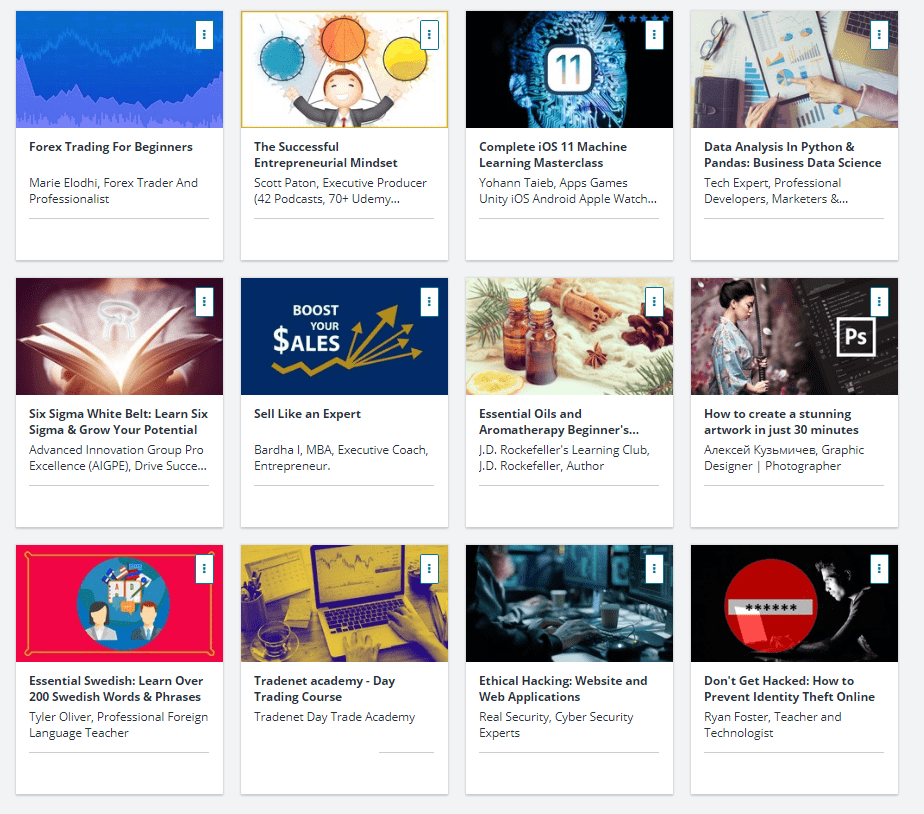This screenshot has height=814, width=924.
Task: Open options menu on stunning artwork Photoshop card
Action: (879, 302)
